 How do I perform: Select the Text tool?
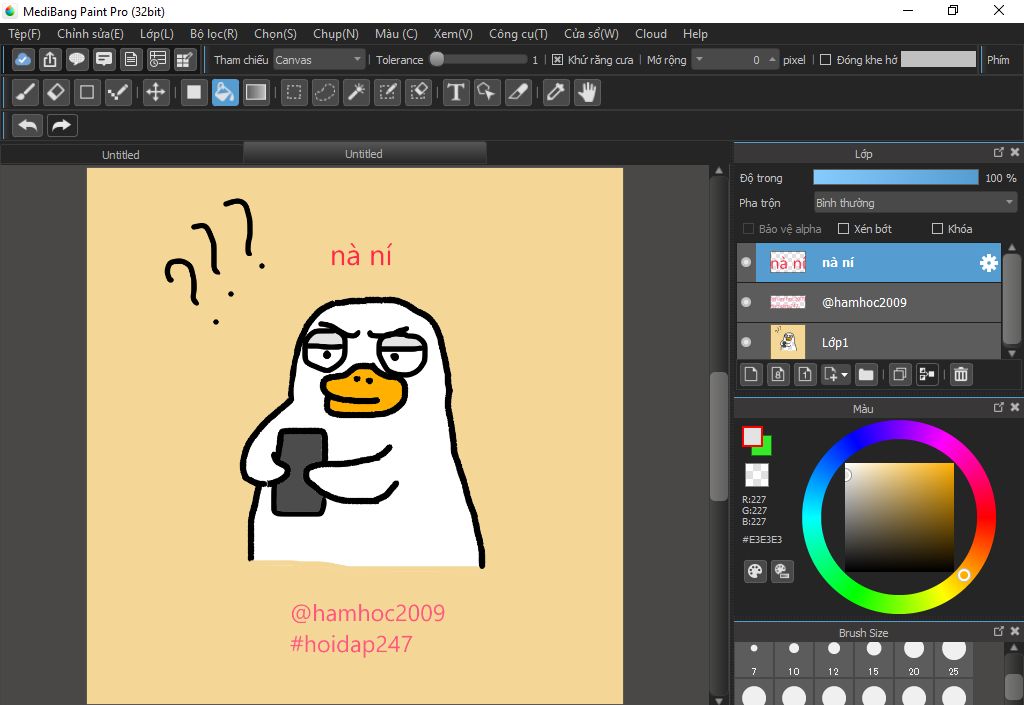456,92
